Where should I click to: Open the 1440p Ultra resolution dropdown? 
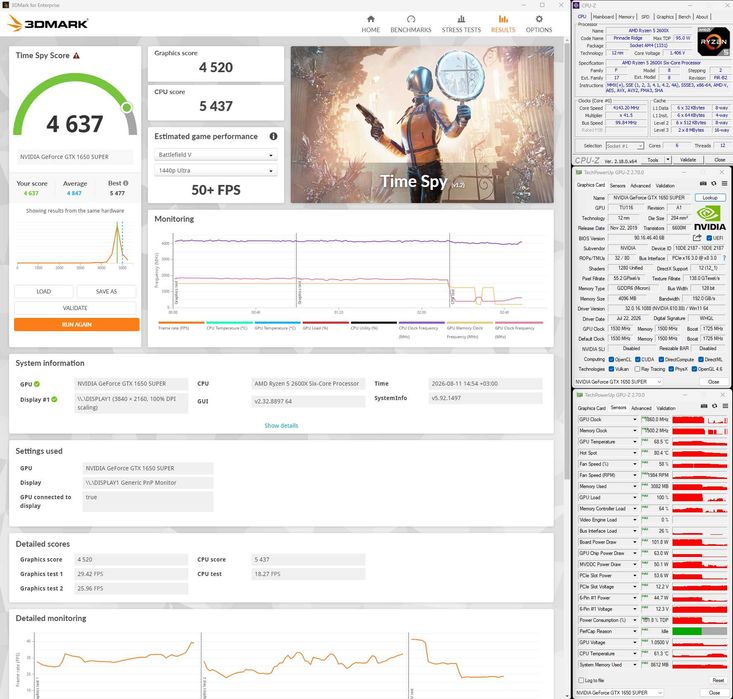coord(216,171)
